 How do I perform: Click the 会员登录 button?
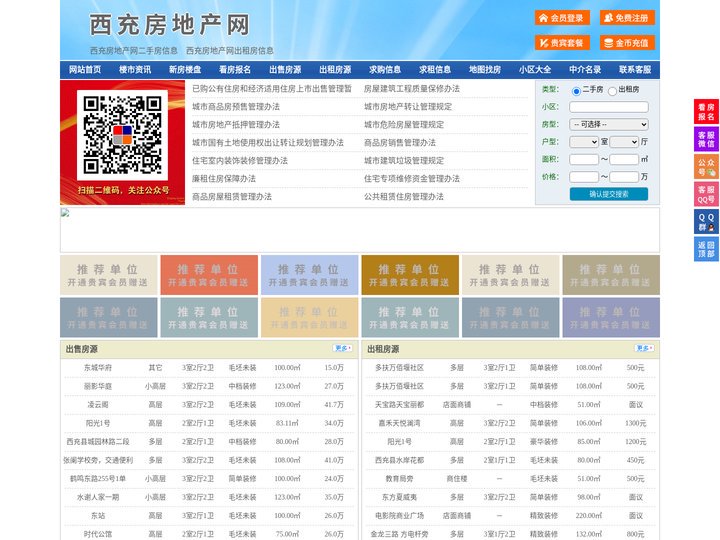[x=562, y=18]
